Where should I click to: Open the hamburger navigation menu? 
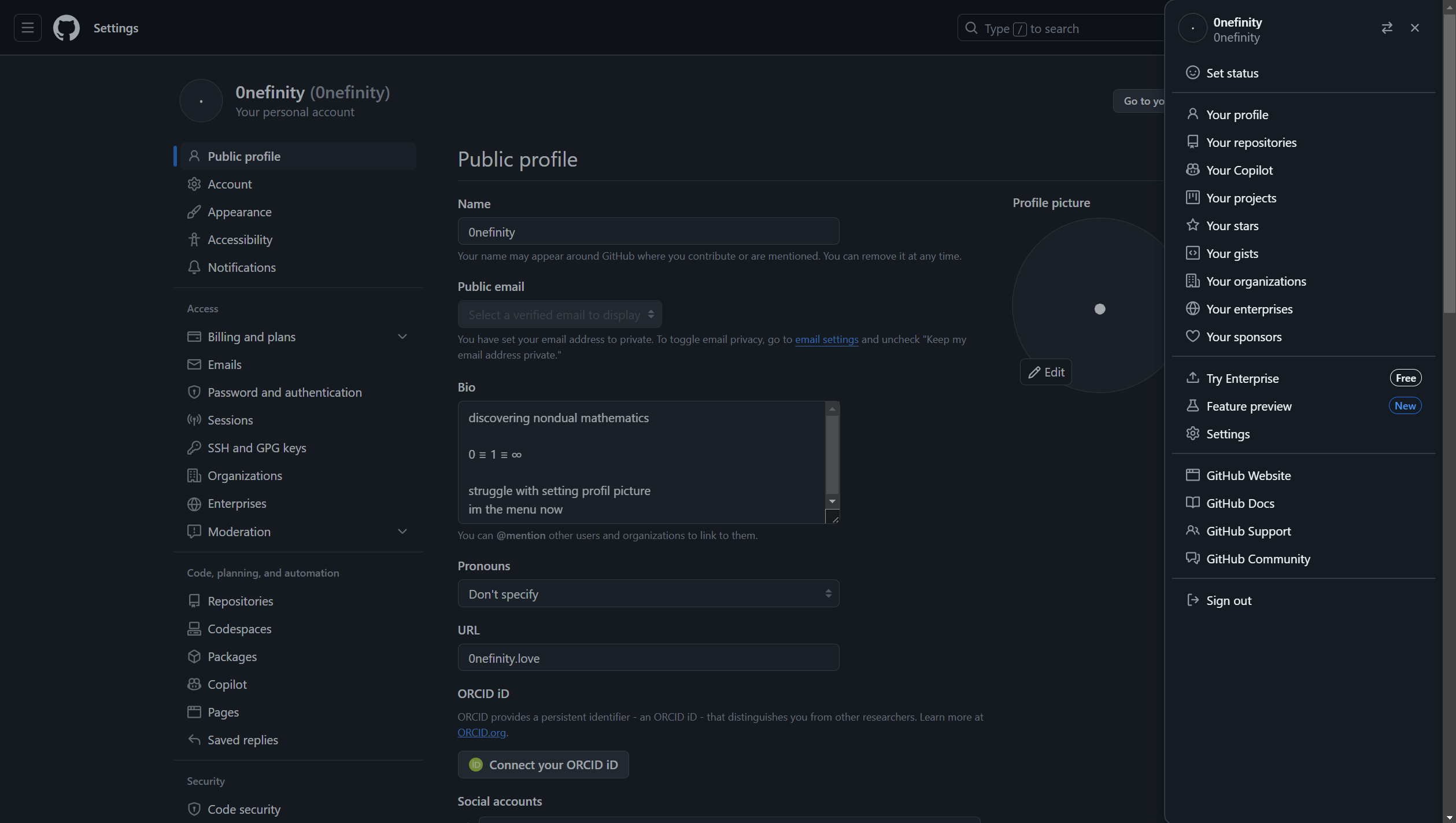pos(27,28)
